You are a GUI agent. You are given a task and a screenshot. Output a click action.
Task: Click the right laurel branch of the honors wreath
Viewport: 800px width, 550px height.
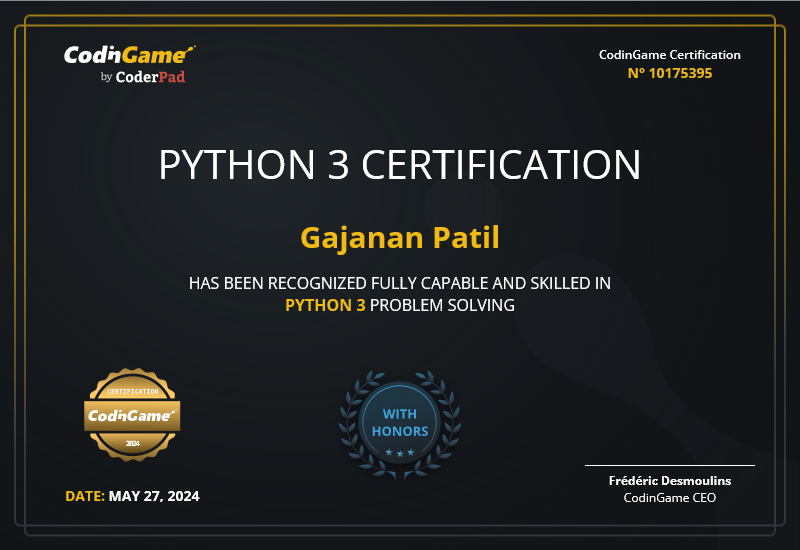pos(449,420)
